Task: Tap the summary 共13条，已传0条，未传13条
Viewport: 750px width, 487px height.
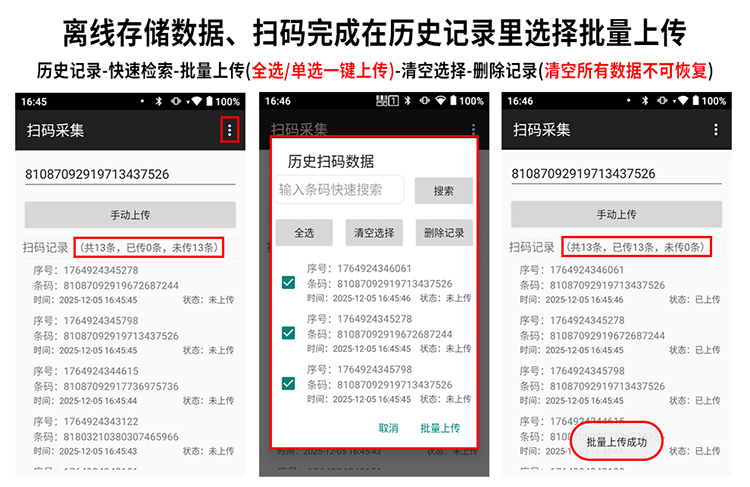Action: click(x=149, y=247)
